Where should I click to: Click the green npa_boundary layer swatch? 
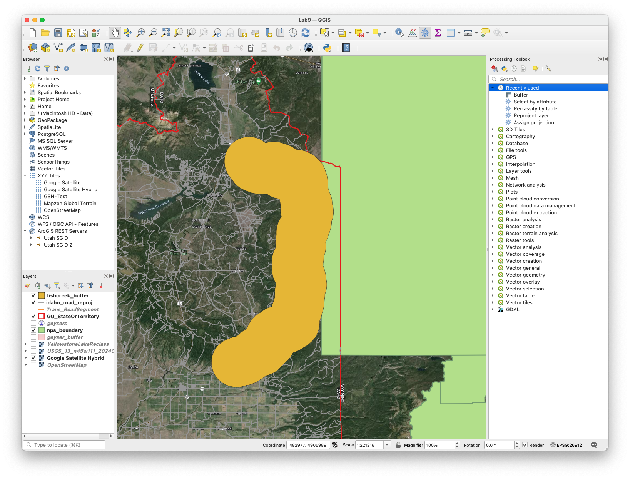click(x=41, y=330)
